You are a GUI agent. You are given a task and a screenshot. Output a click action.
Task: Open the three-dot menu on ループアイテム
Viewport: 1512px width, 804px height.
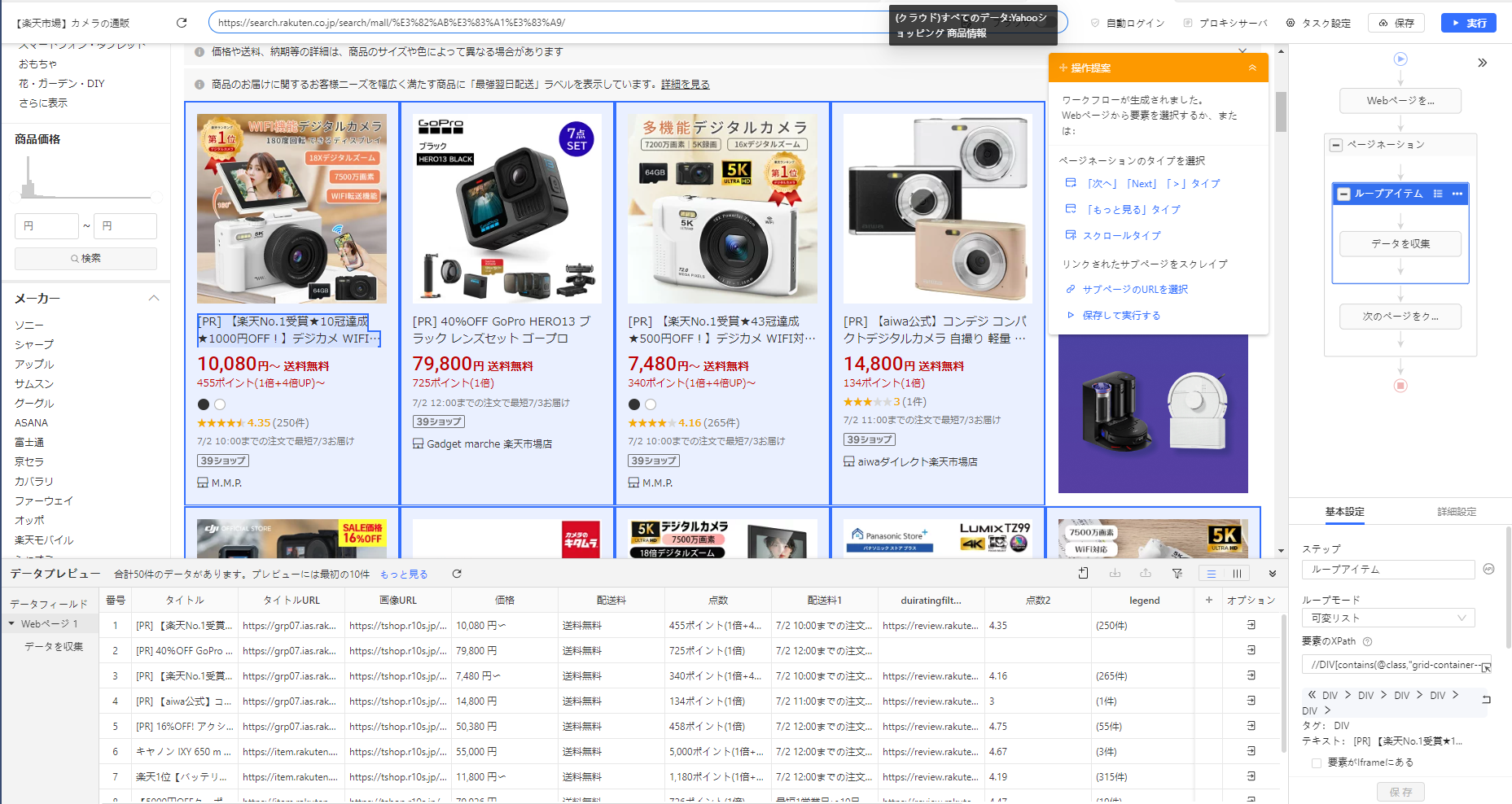coord(1457,194)
